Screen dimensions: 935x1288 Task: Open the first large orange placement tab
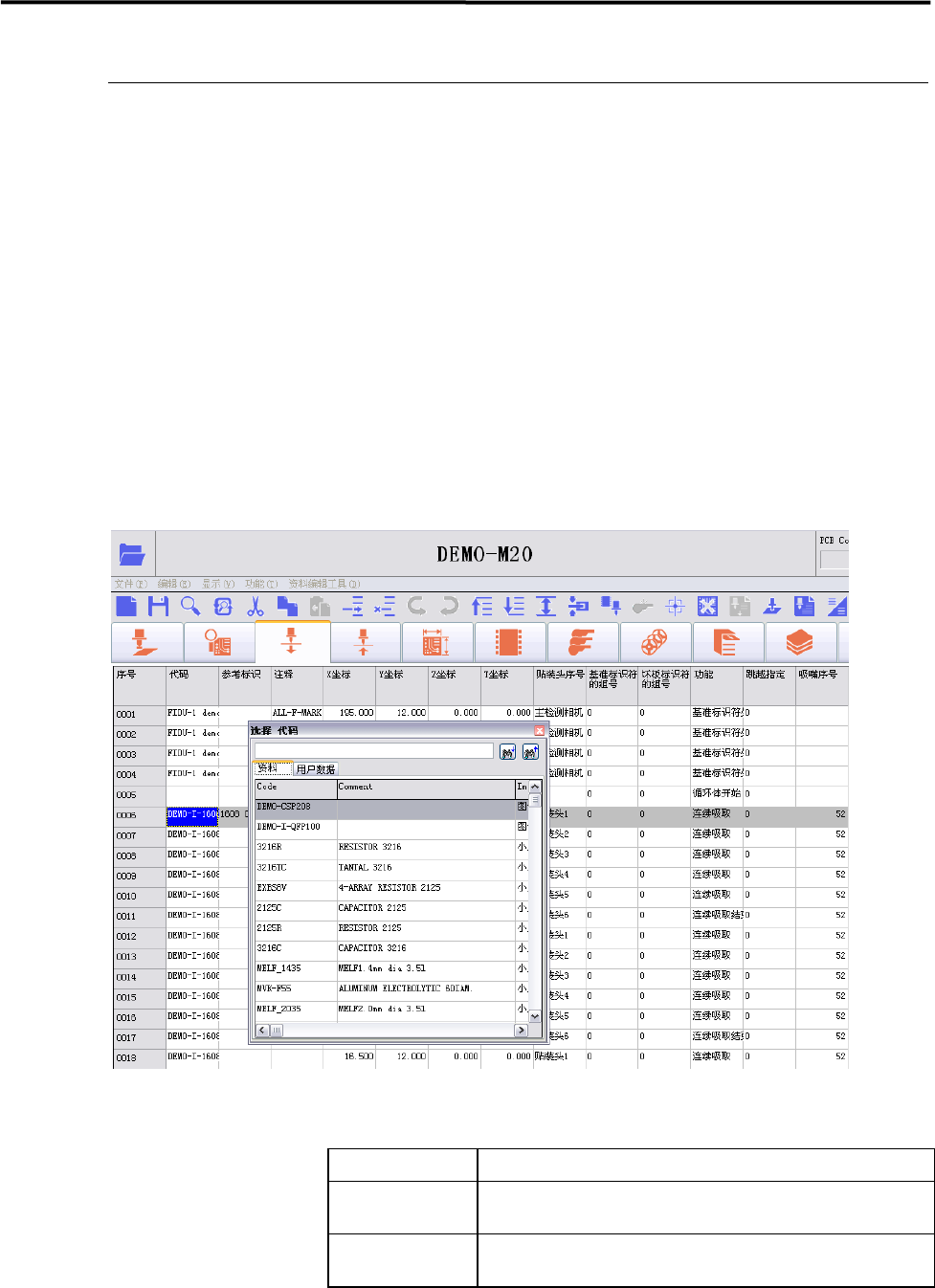point(147,642)
